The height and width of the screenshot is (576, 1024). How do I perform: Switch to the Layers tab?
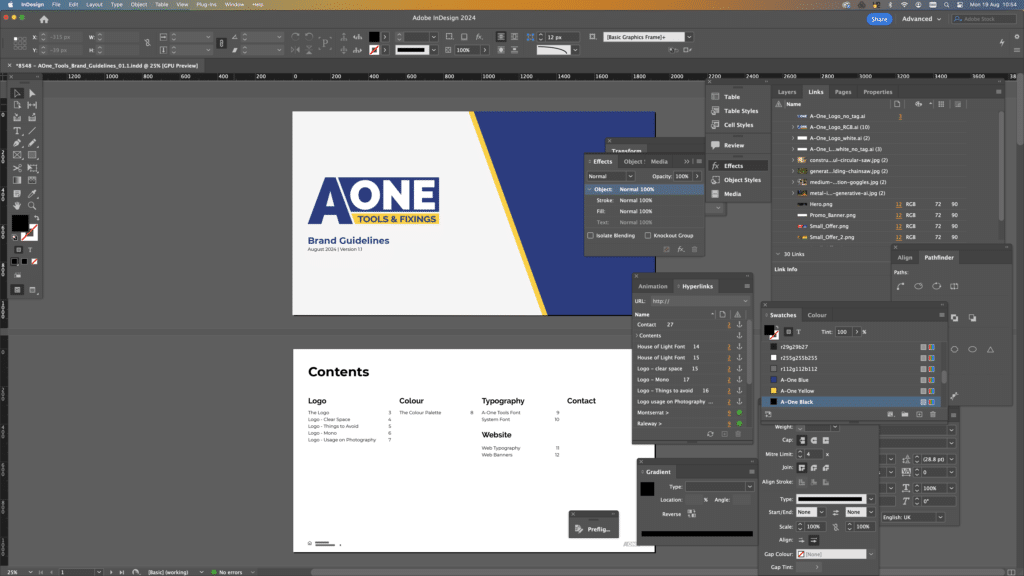tap(787, 92)
